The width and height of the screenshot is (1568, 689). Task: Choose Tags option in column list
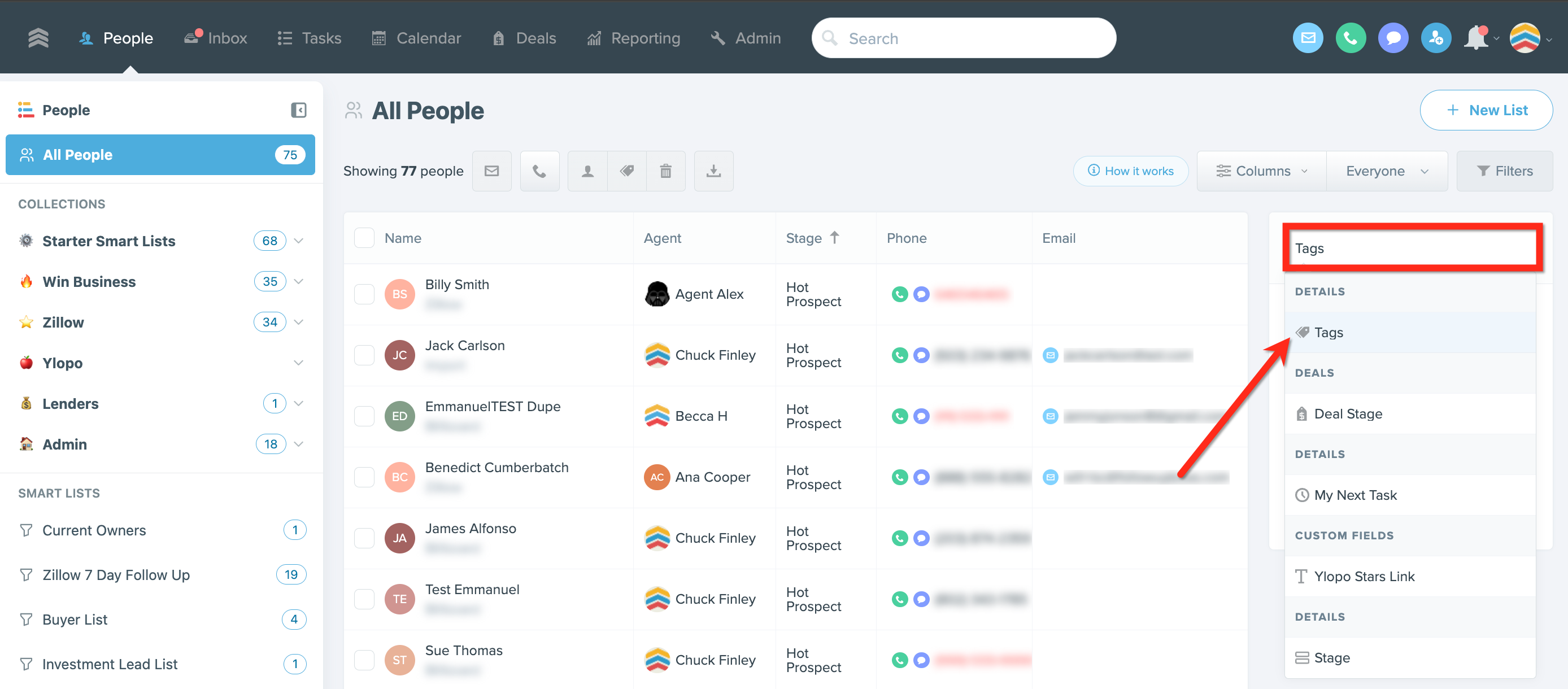[x=1410, y=332]
